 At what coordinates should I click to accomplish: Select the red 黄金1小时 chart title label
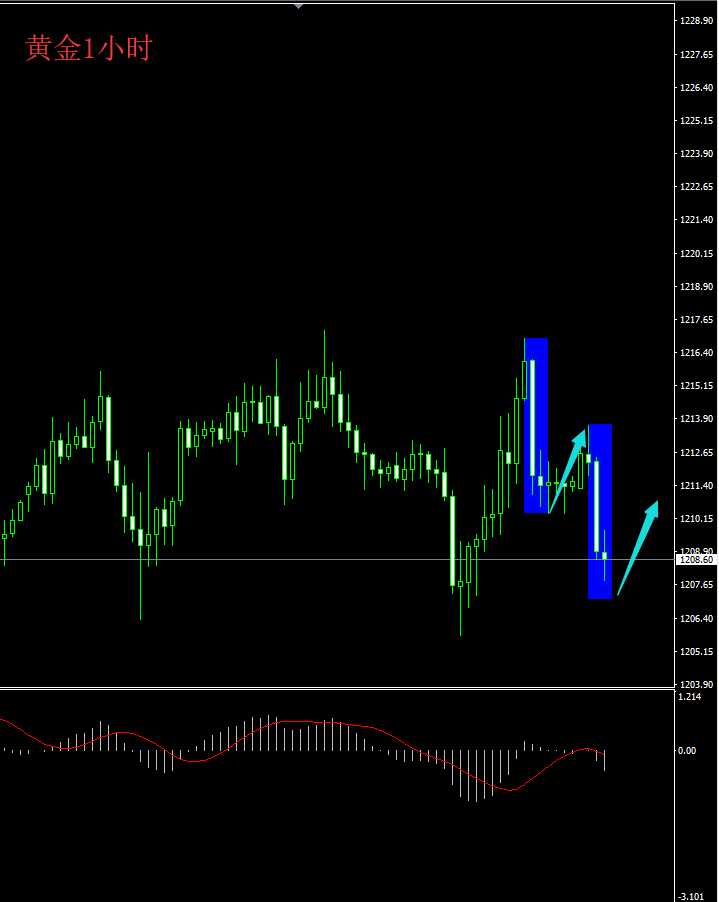[x=89, y=48]
